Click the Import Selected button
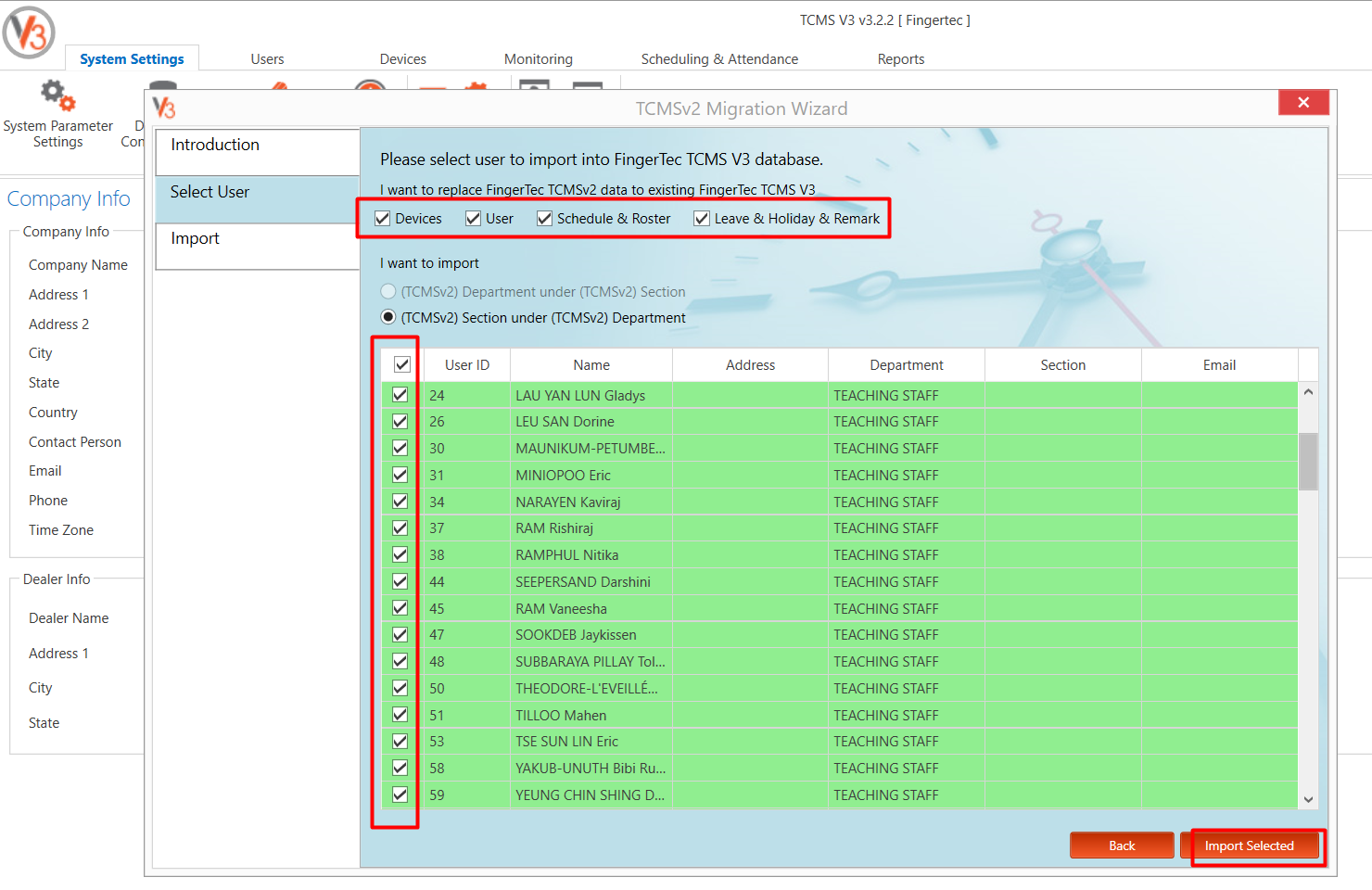 click(1250, 845)
